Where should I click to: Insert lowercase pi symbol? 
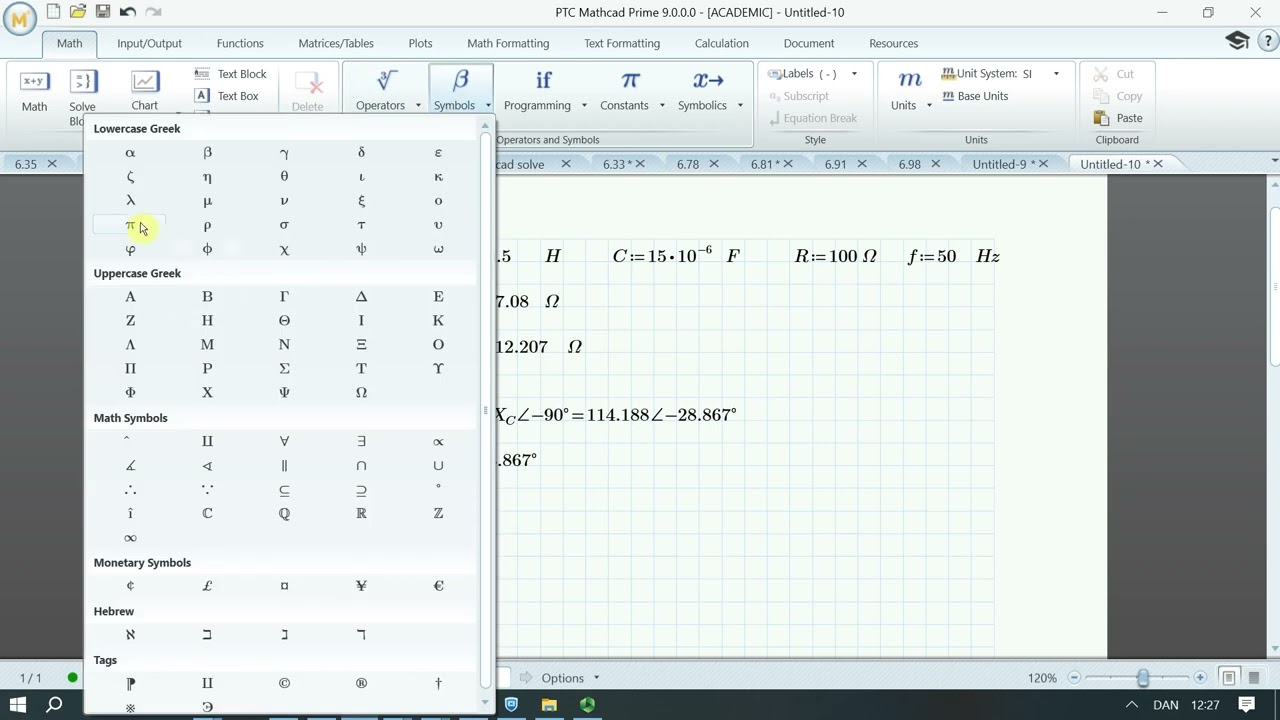(130, 225)
